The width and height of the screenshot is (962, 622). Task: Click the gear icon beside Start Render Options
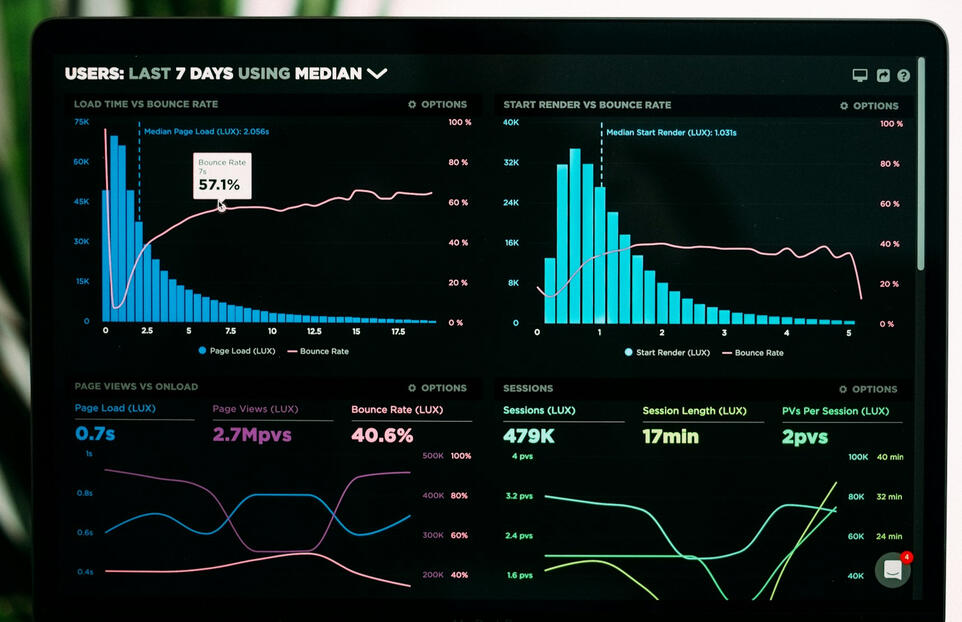click(844, 106)
